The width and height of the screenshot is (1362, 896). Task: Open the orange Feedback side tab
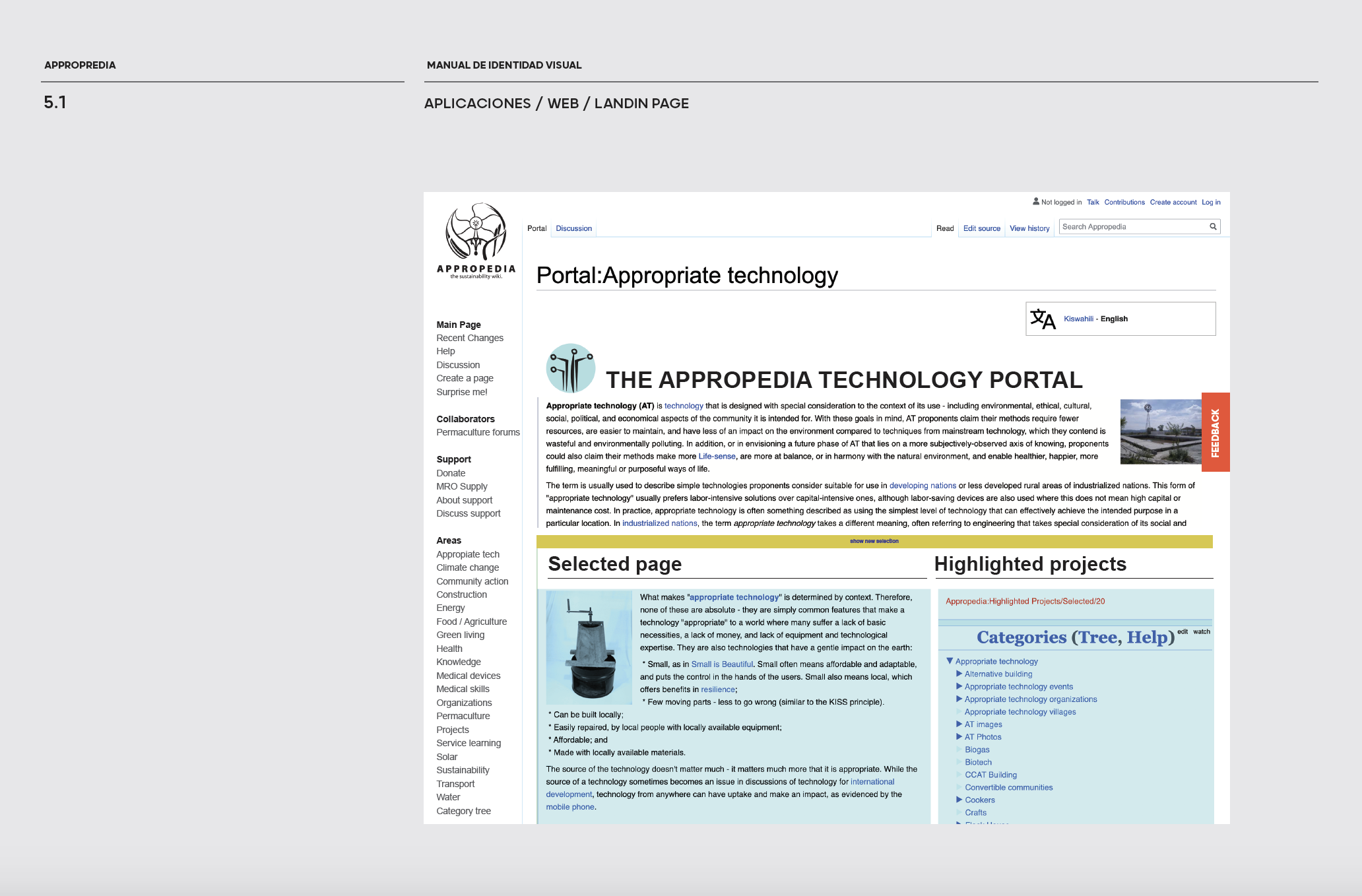tap(1216, 432)
